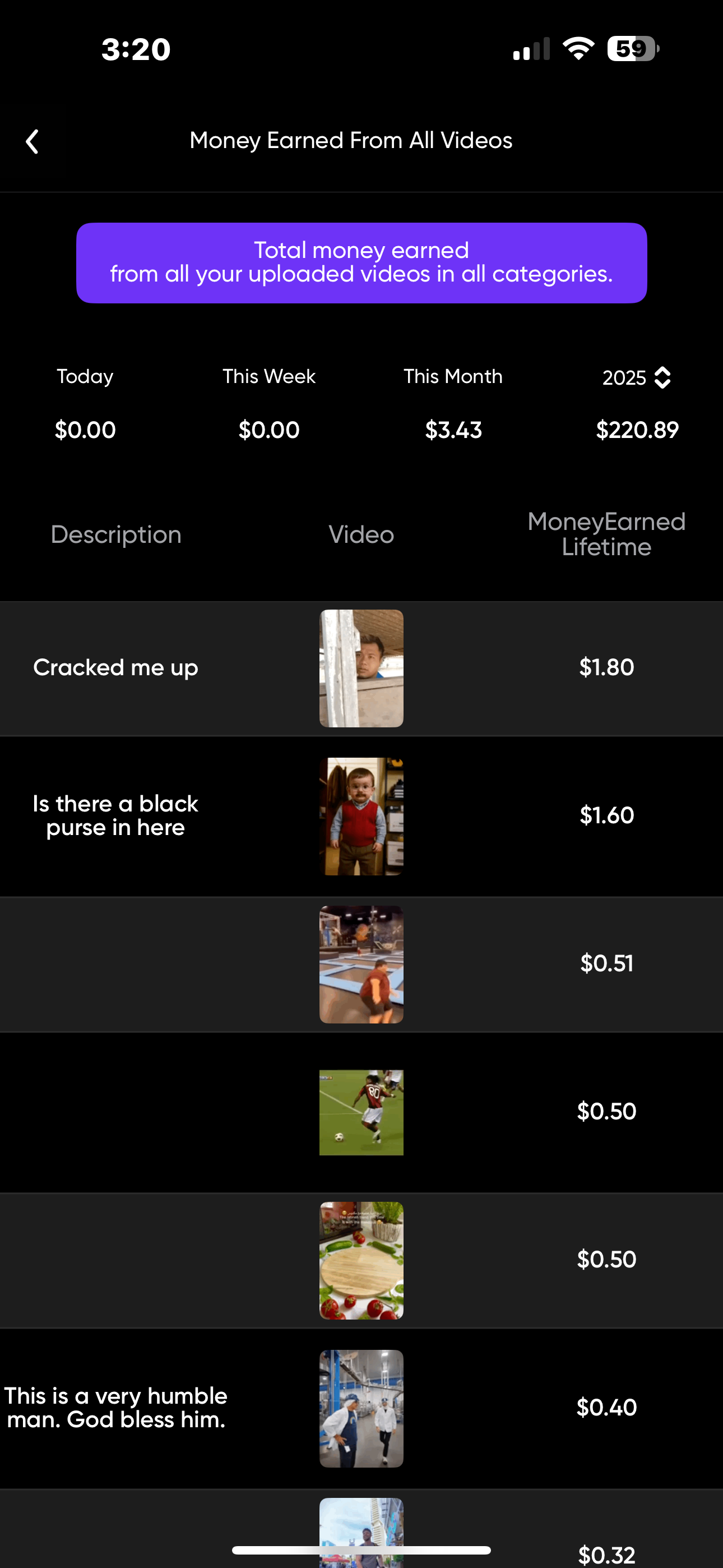Open the 2025 year selector dropdown
Image resolution: width=723 pixels, height=1568 pixels.
click(637, 377)
